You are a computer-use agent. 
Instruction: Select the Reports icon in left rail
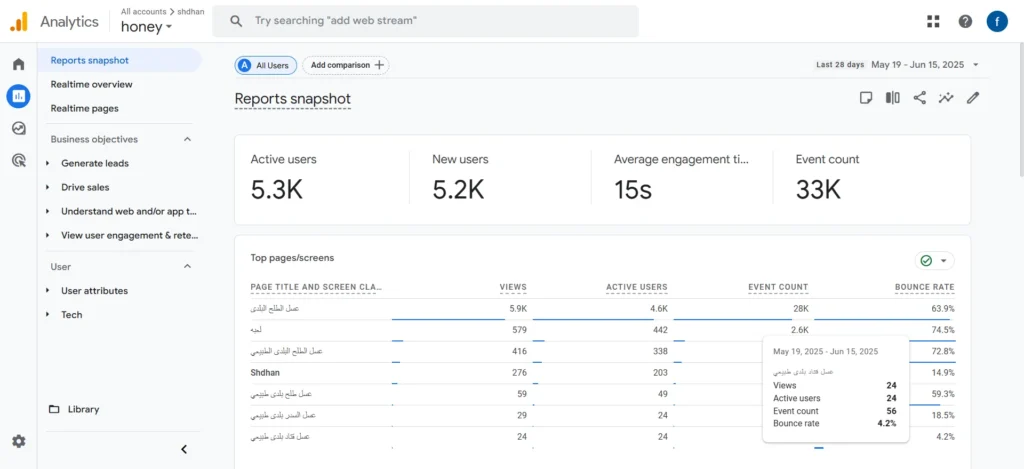point(18,96)
